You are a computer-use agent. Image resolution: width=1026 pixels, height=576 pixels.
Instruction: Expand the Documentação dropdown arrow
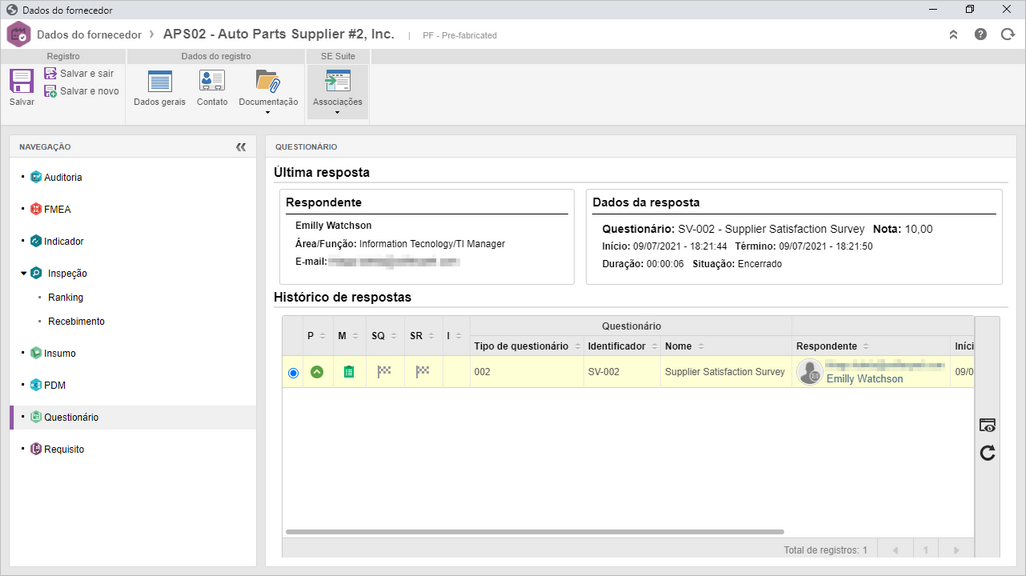[268, 113]
